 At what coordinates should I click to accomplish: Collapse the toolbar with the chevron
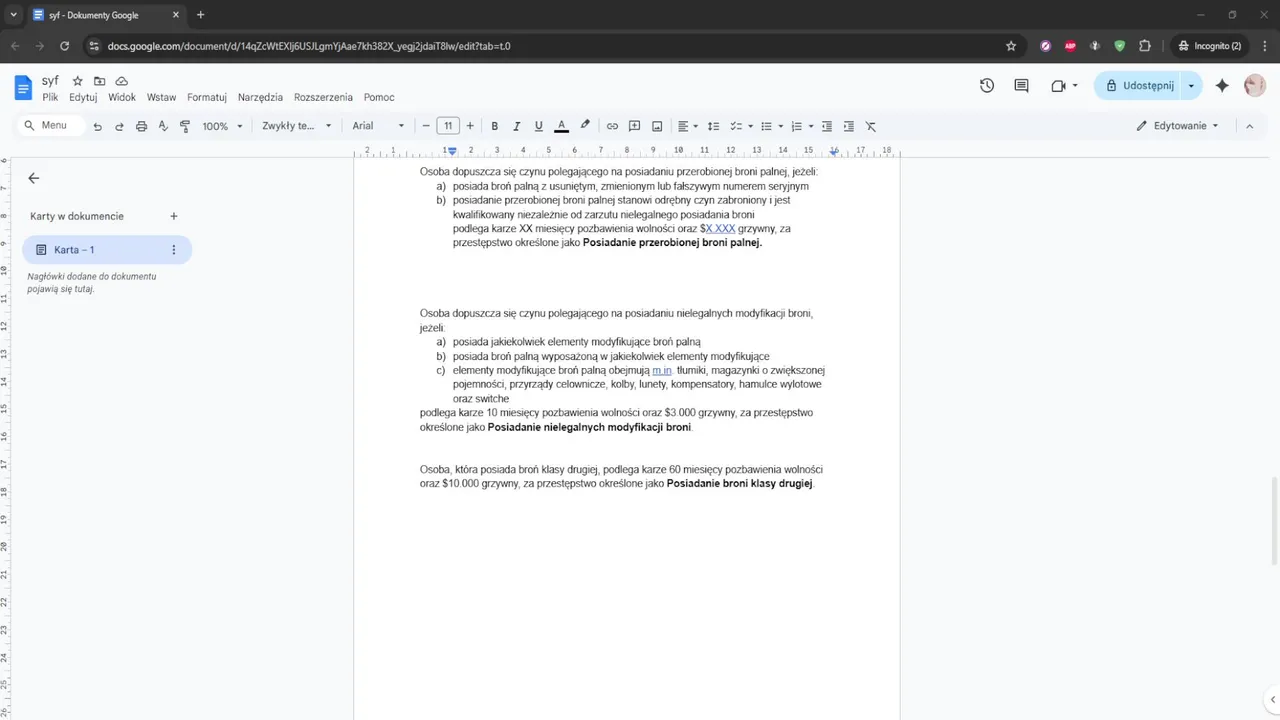pyautogui.click(x=1249, y=126)
